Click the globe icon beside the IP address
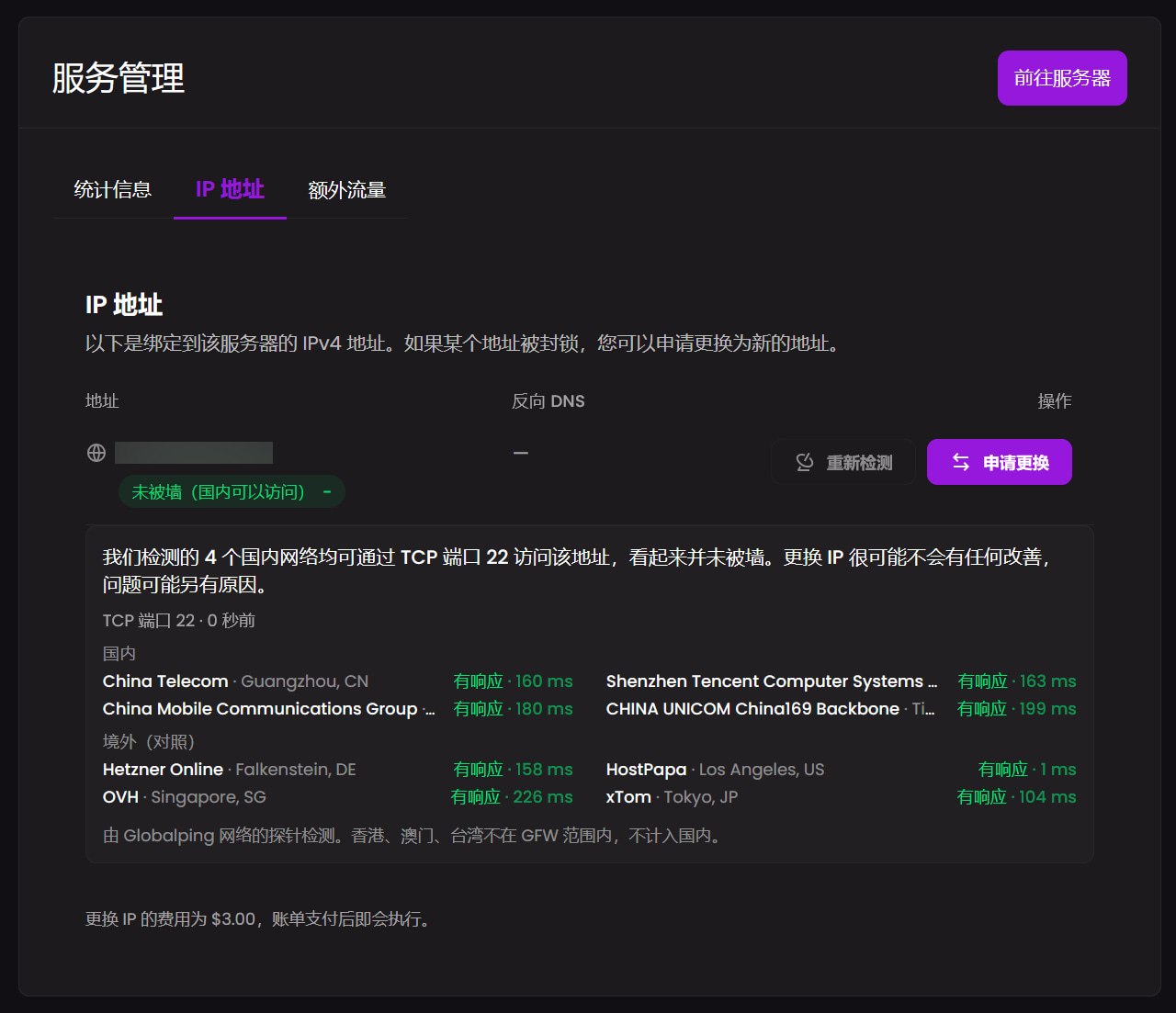This screenshot has width=1176, height=1013. 96,453
